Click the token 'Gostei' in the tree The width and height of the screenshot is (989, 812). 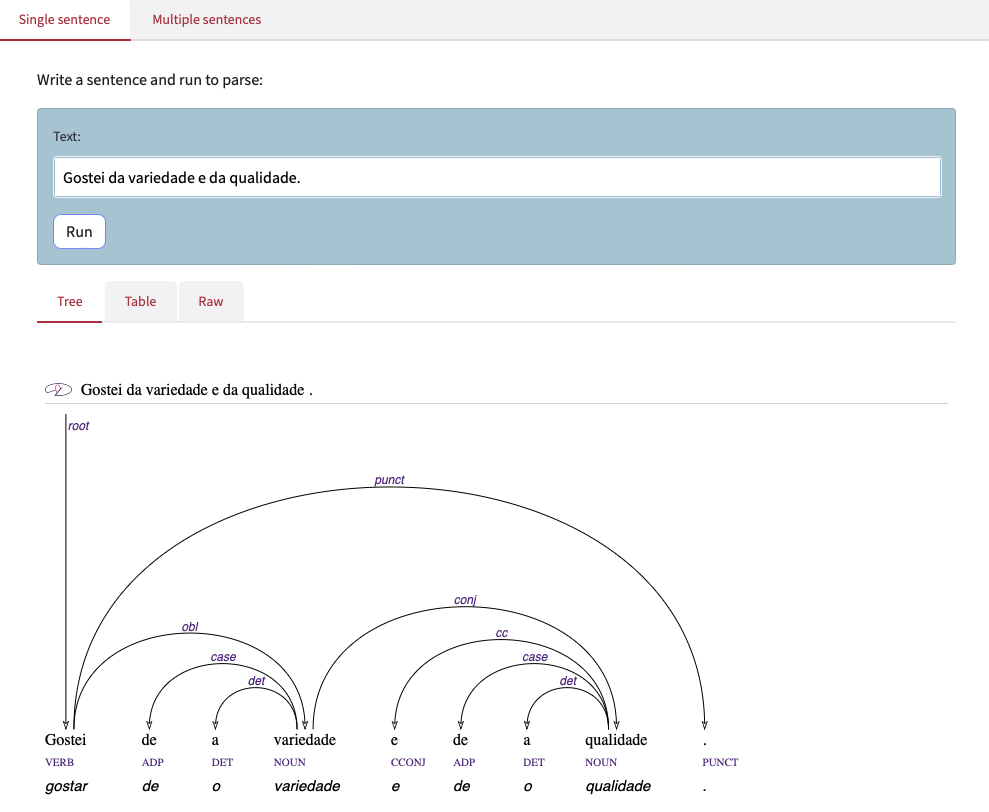[66, 740]
